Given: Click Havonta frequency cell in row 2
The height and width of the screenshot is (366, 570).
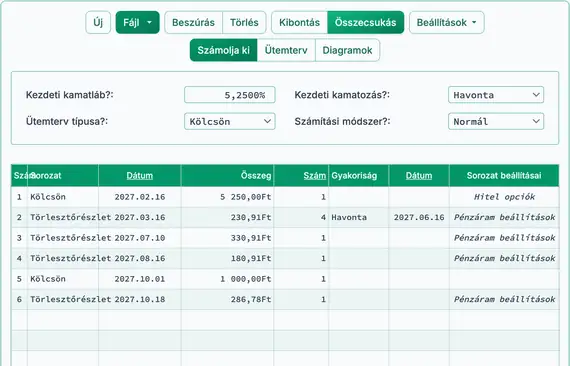Looking at the screenshot, I should click(x=359, y=217).
